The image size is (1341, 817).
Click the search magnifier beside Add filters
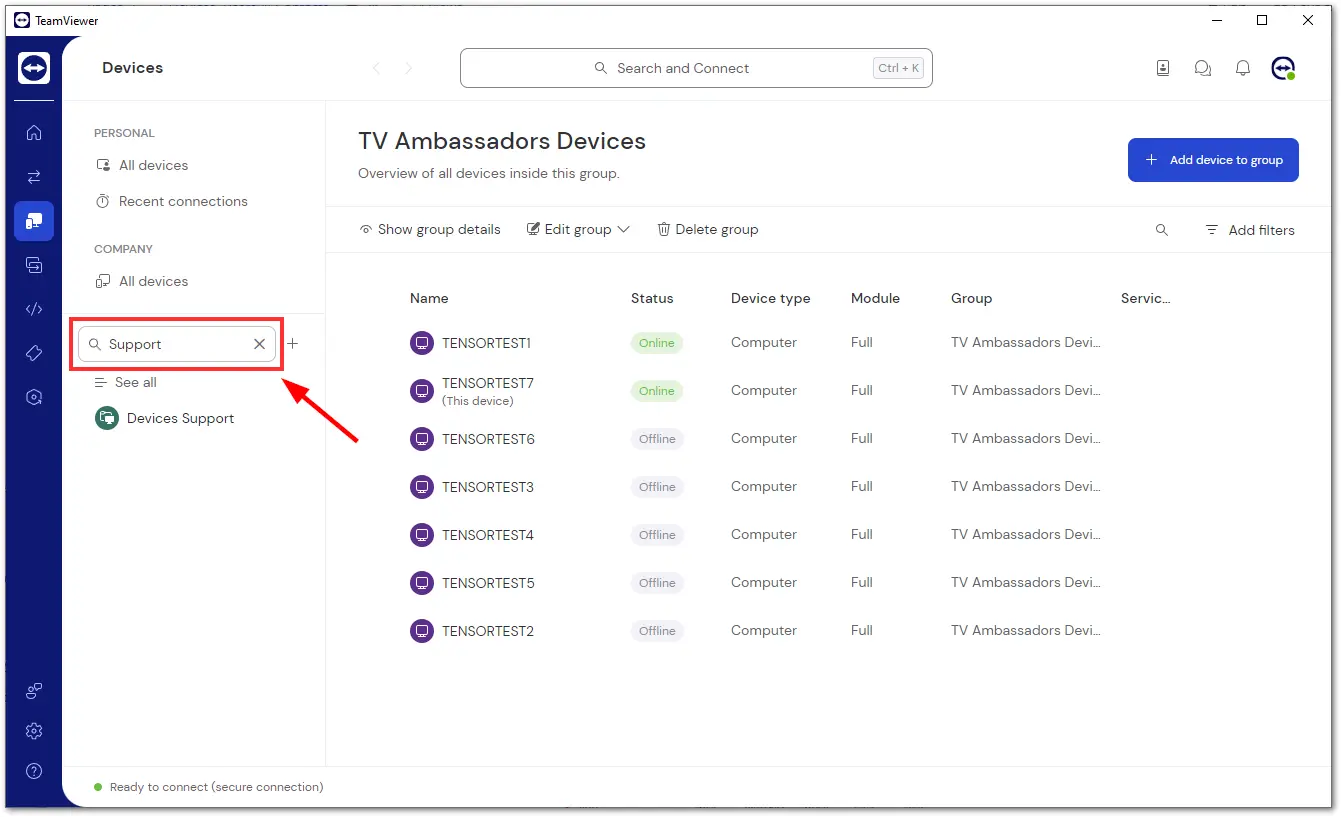[1162, 230]
